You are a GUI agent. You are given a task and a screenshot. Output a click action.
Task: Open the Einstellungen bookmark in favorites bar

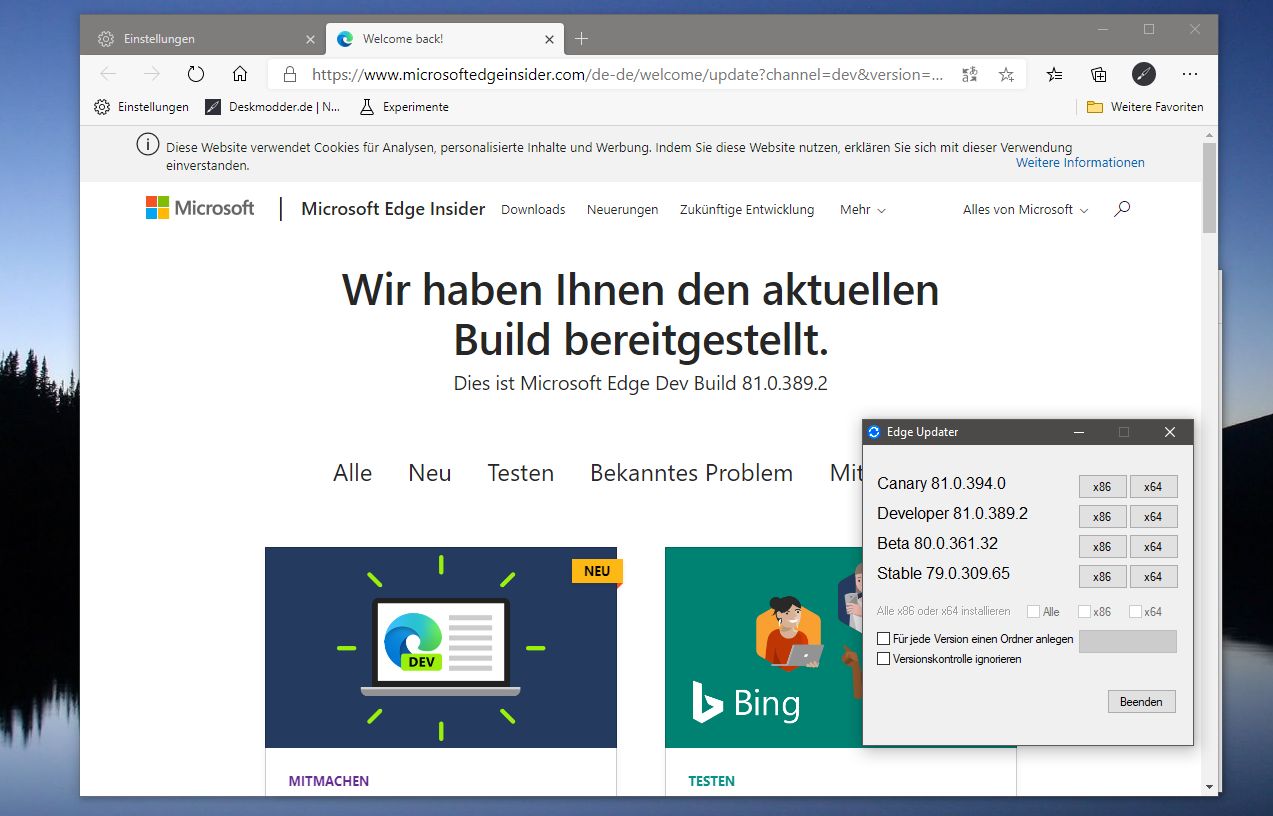coord(141,107)
